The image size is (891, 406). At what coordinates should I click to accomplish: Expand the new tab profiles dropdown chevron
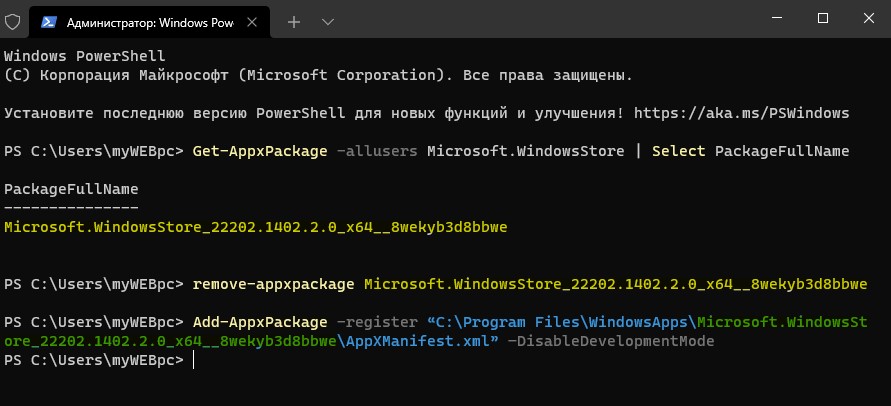click(x=327, y=22)
